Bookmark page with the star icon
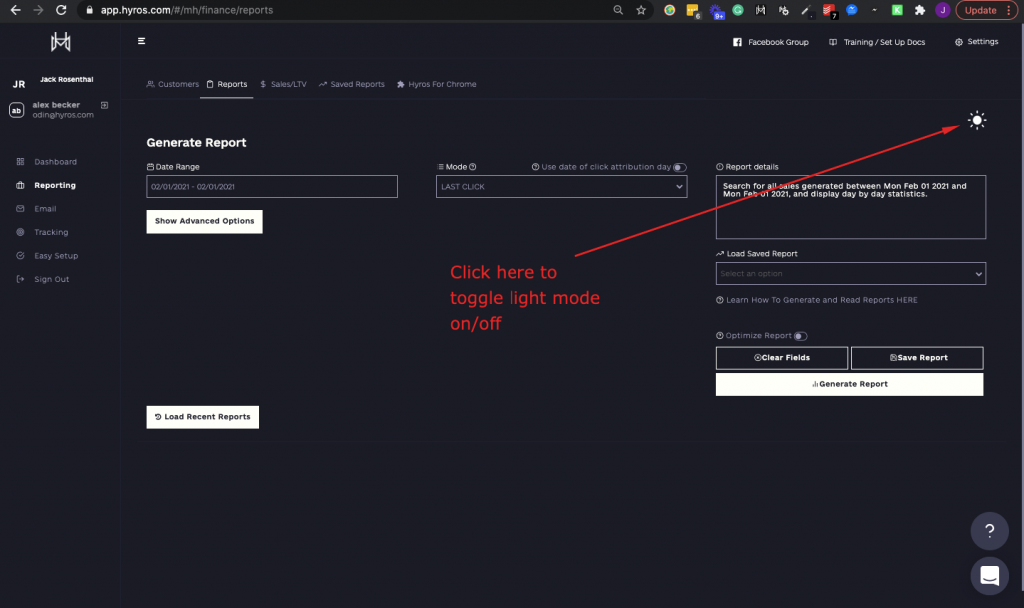The width and height of the screenshot is (1024, 608). (x=641, y=10)
